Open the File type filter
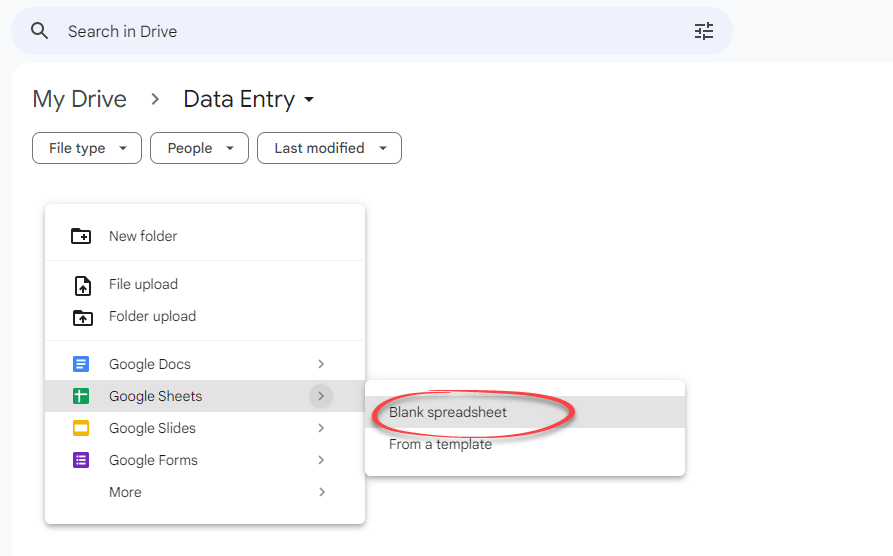The height and width of the screenshot is (556, 893). point(87,148)
